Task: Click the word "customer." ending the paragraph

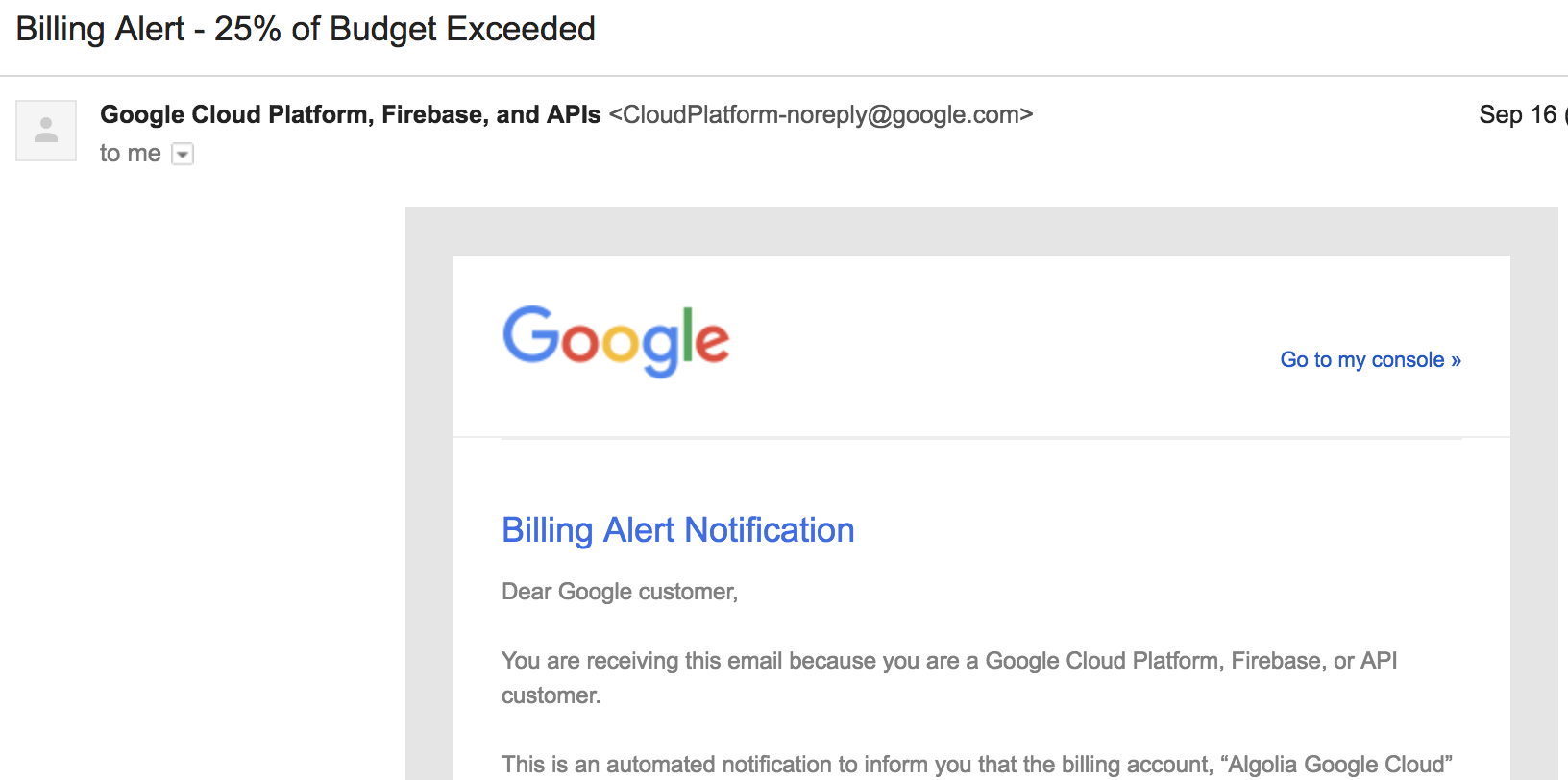Action: pos(551,695)
